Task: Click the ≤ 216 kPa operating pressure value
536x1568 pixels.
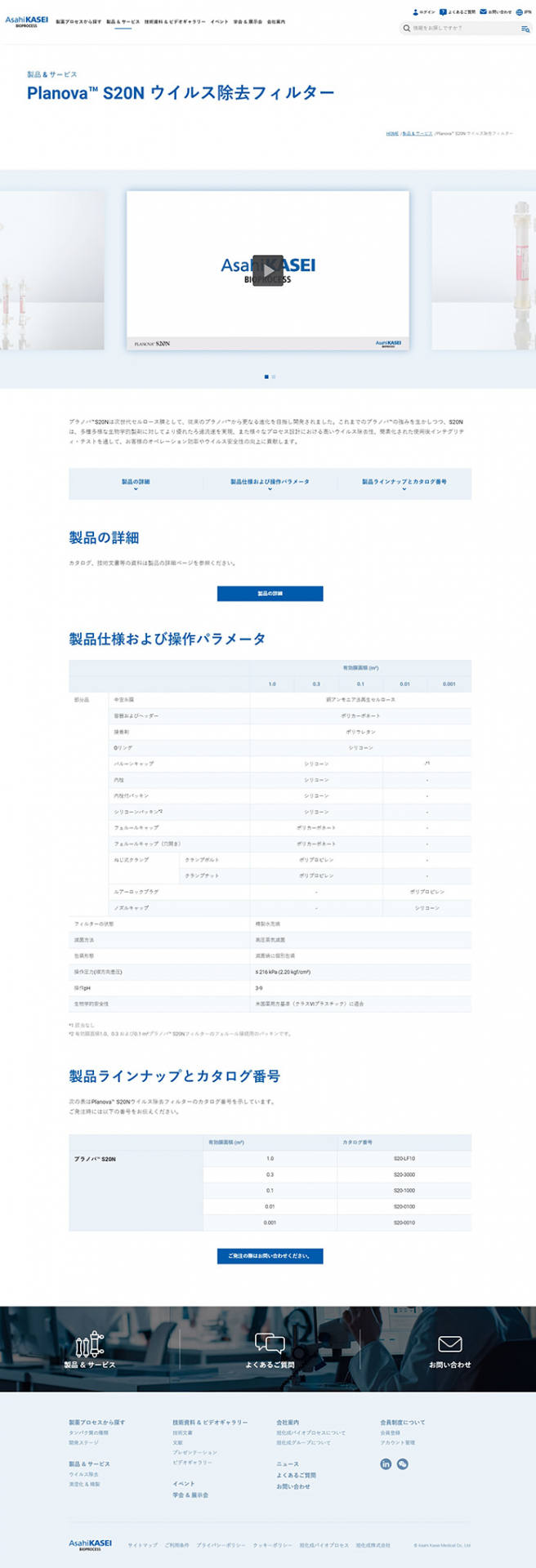Action: (283, 972)
